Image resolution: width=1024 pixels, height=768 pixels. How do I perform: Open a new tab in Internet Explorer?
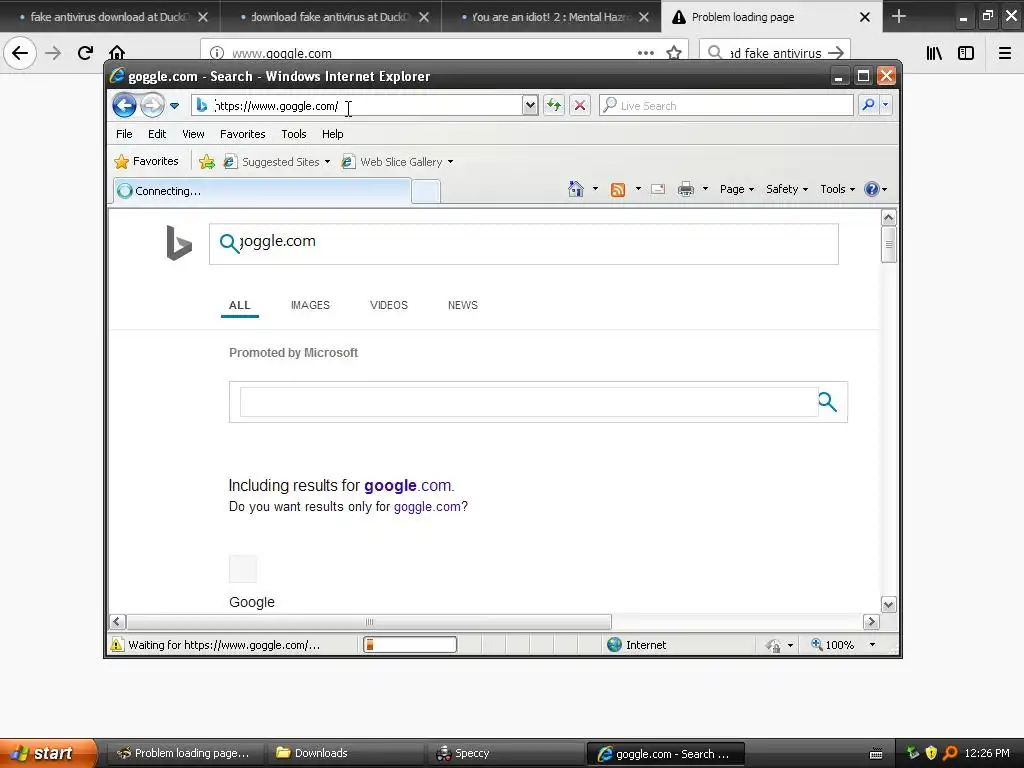tap(426, 191)
